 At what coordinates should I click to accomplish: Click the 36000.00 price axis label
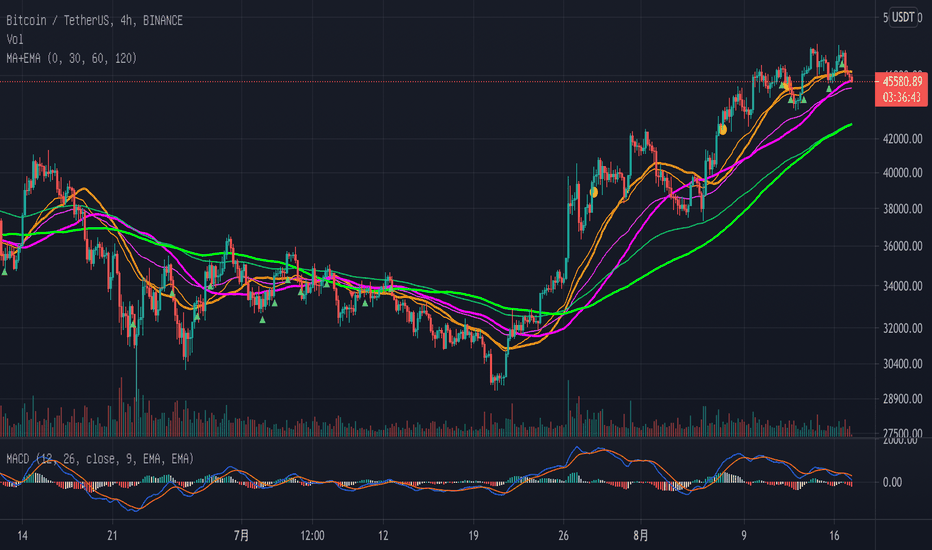pos(902,246)
